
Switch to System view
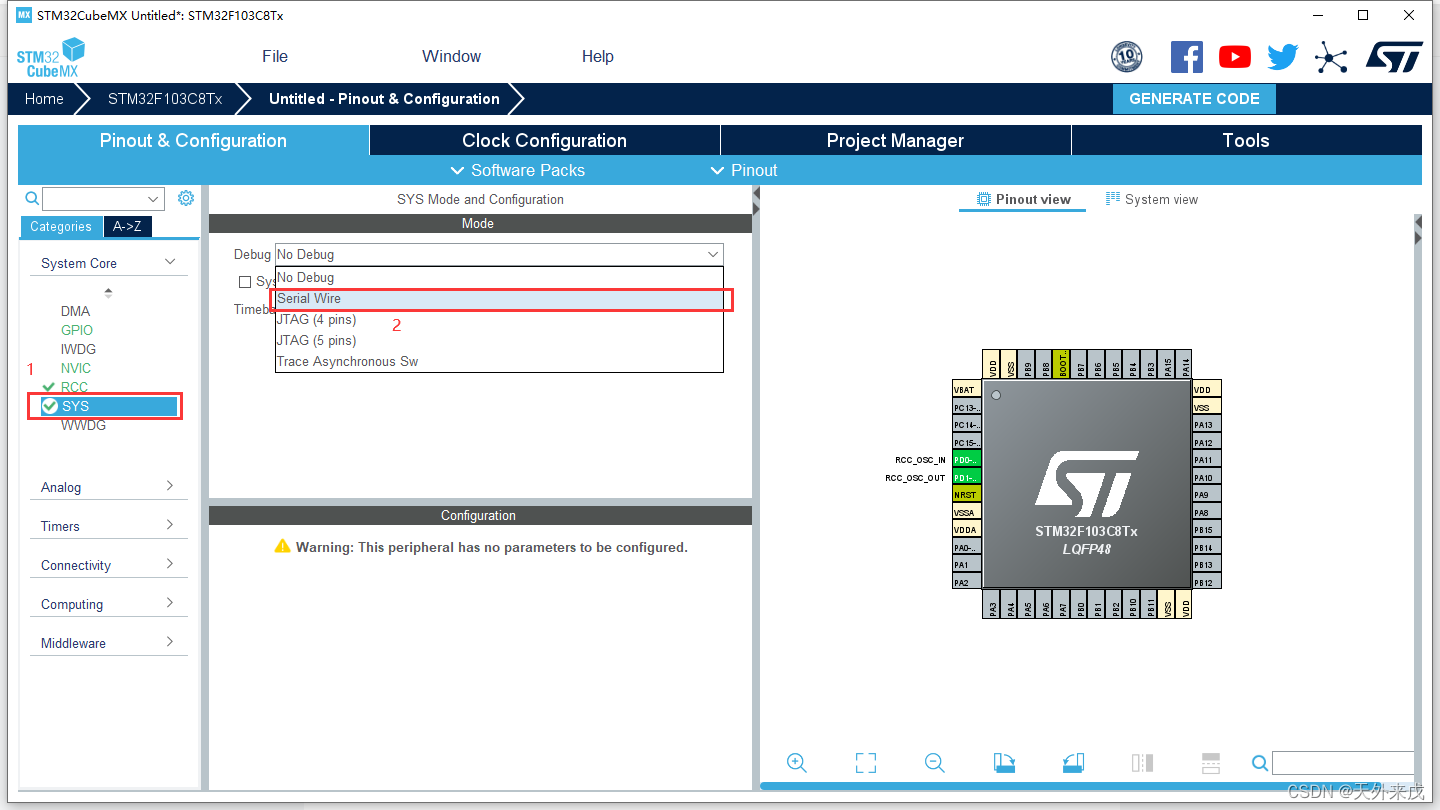point(1152,199)
